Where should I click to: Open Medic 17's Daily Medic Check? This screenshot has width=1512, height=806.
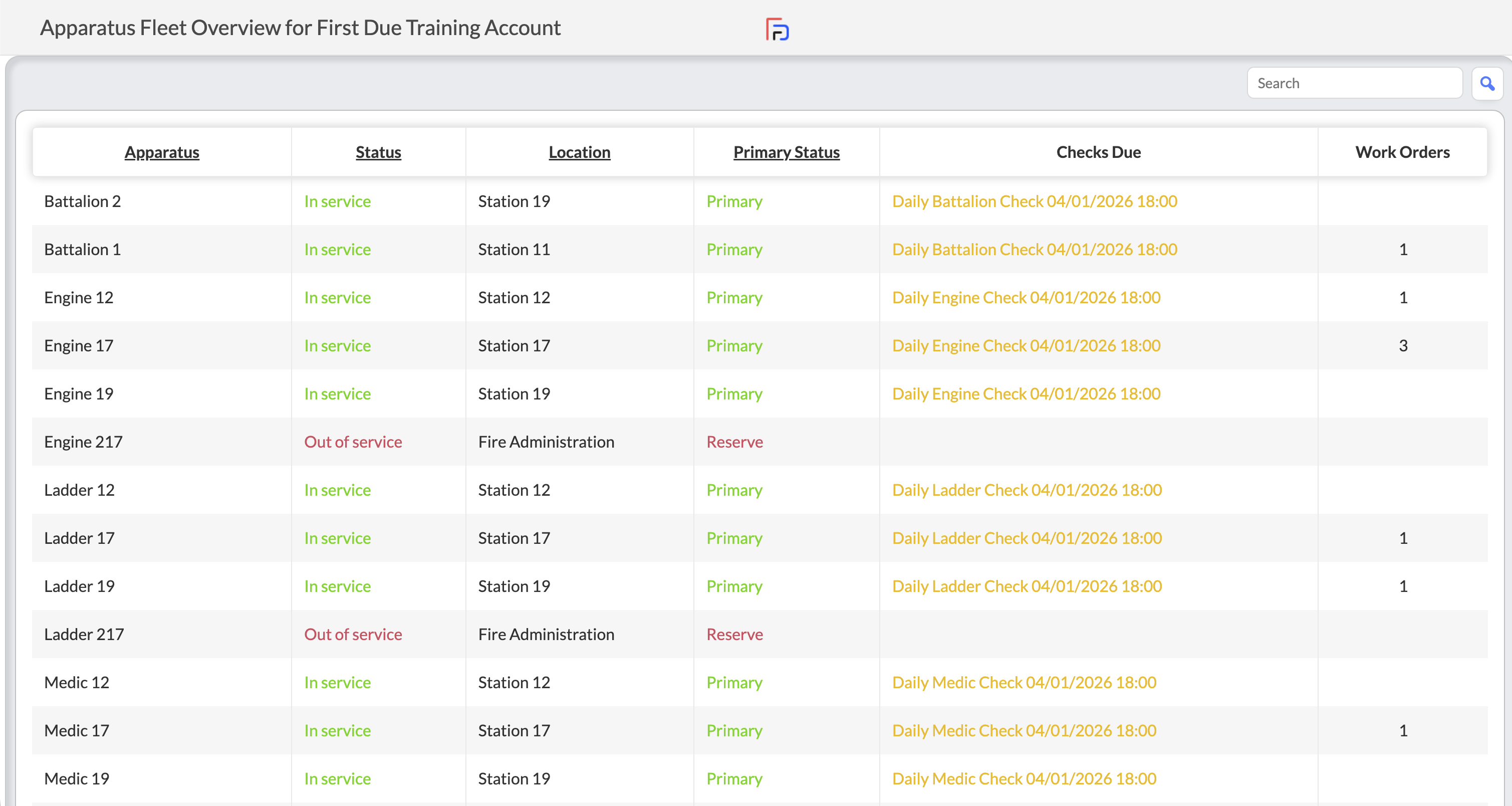coord(1024,731)
